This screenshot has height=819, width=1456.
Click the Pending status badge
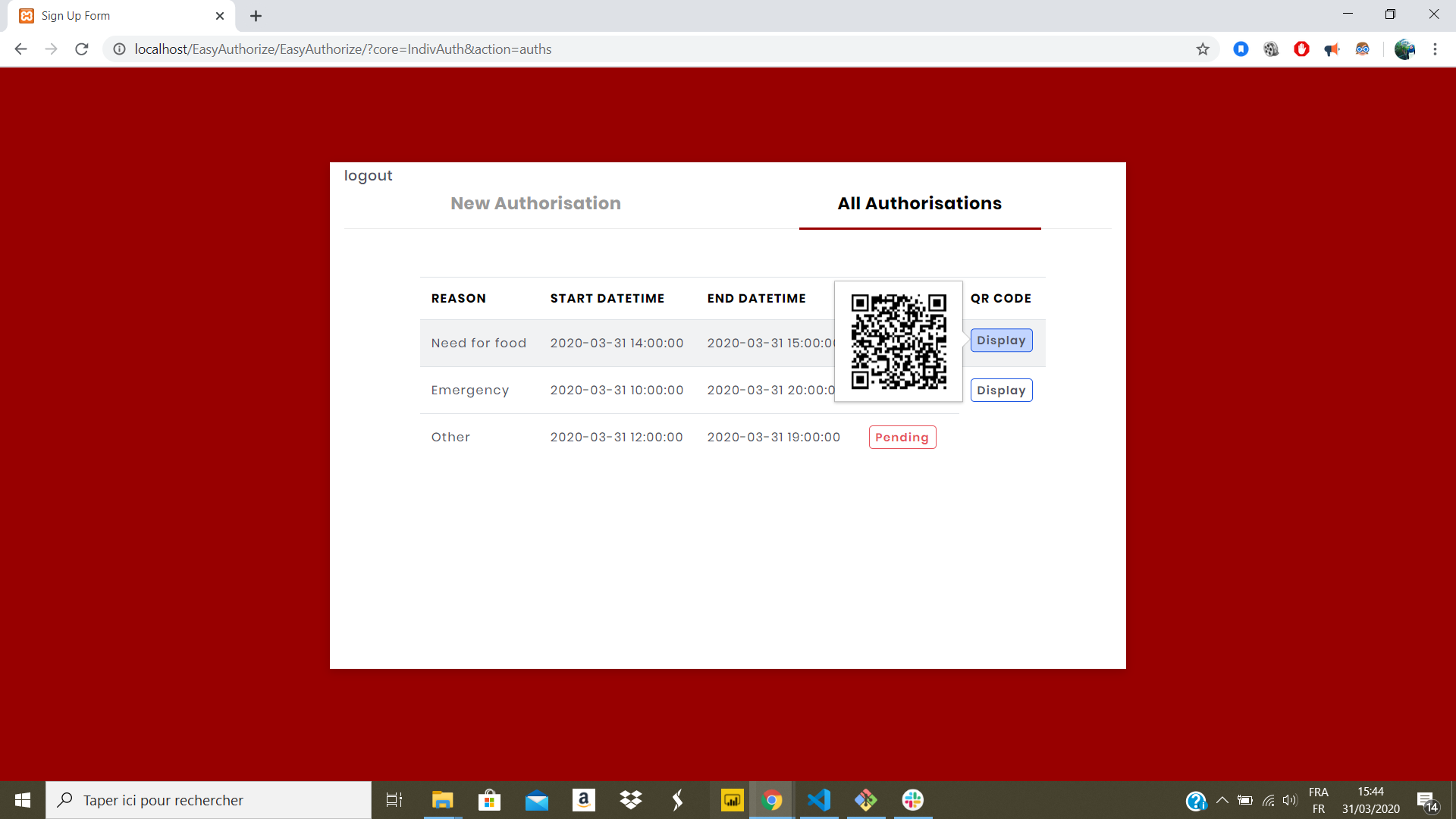(x=902, y=438)
